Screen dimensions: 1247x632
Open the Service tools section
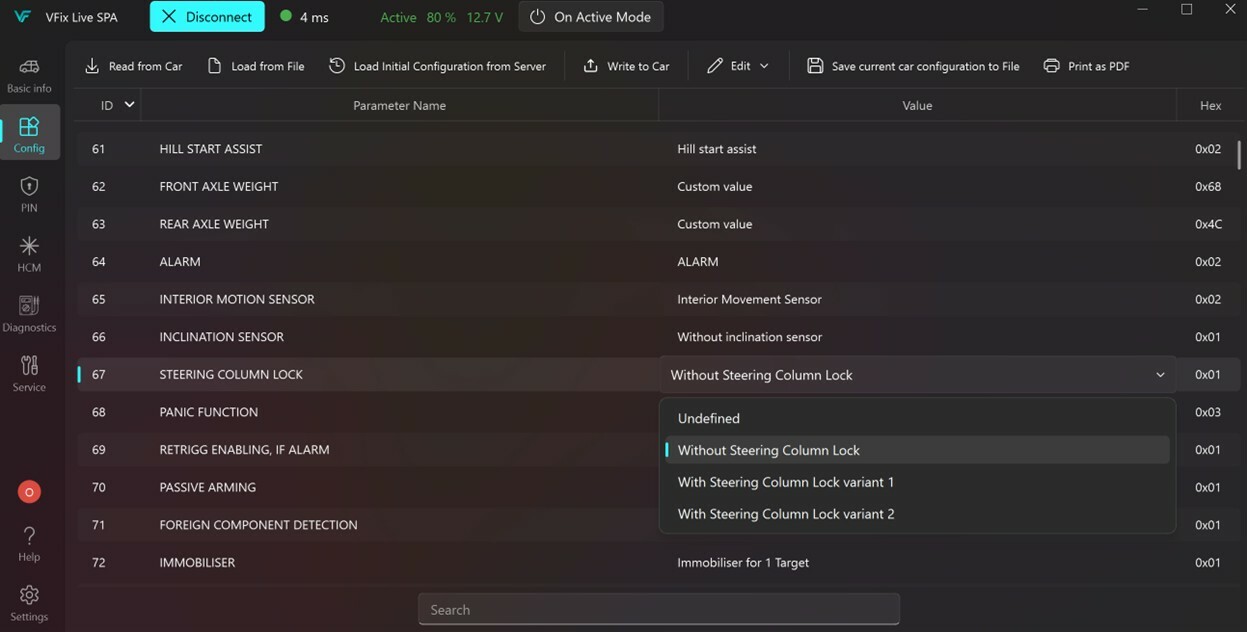[x=29, y=374]
